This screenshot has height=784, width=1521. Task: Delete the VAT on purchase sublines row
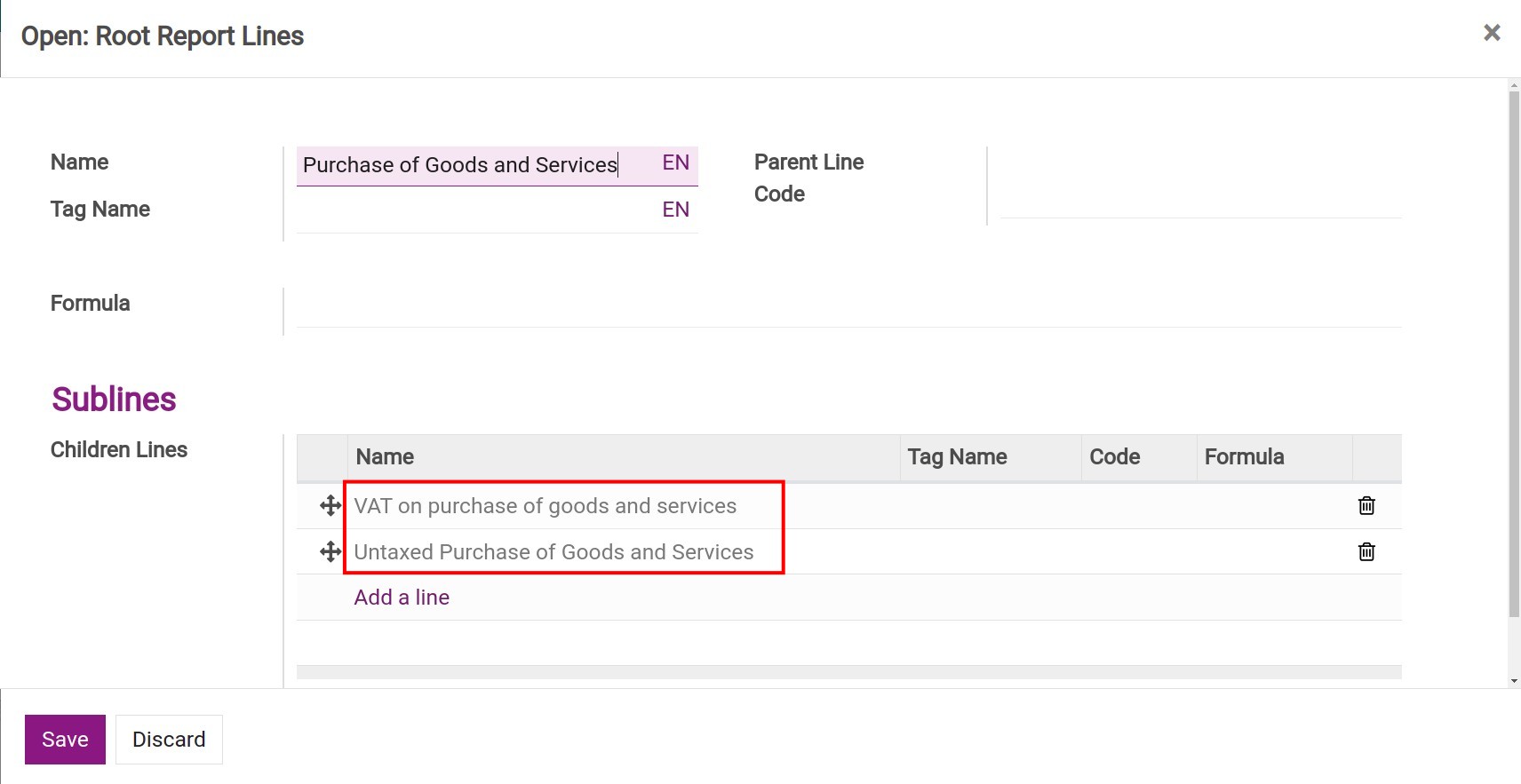1366,505
